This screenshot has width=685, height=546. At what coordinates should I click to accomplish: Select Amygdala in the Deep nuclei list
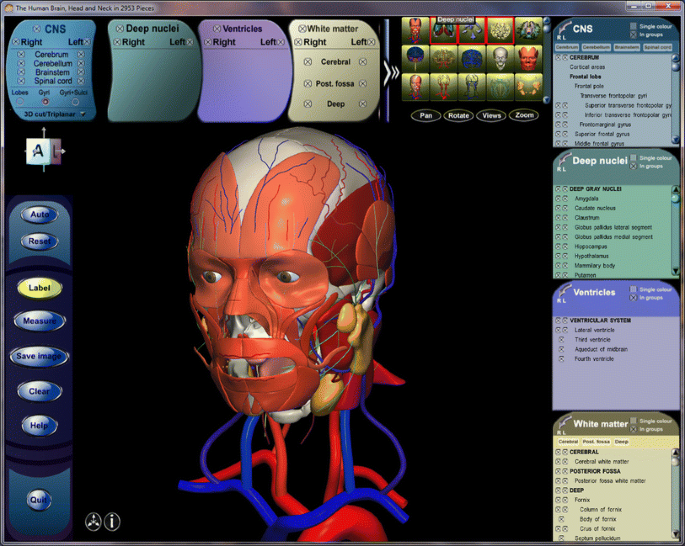tap(587, 199)
